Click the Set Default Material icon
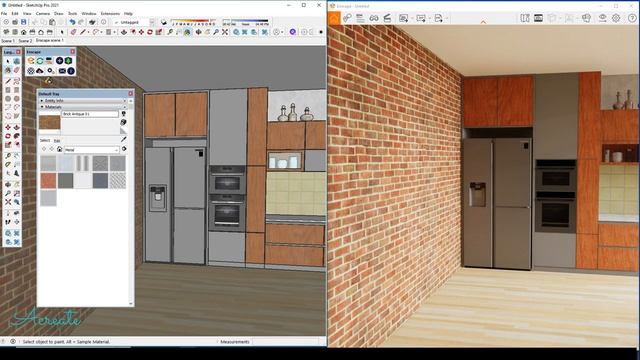This screenshot has width=640, height=360. 124,131
